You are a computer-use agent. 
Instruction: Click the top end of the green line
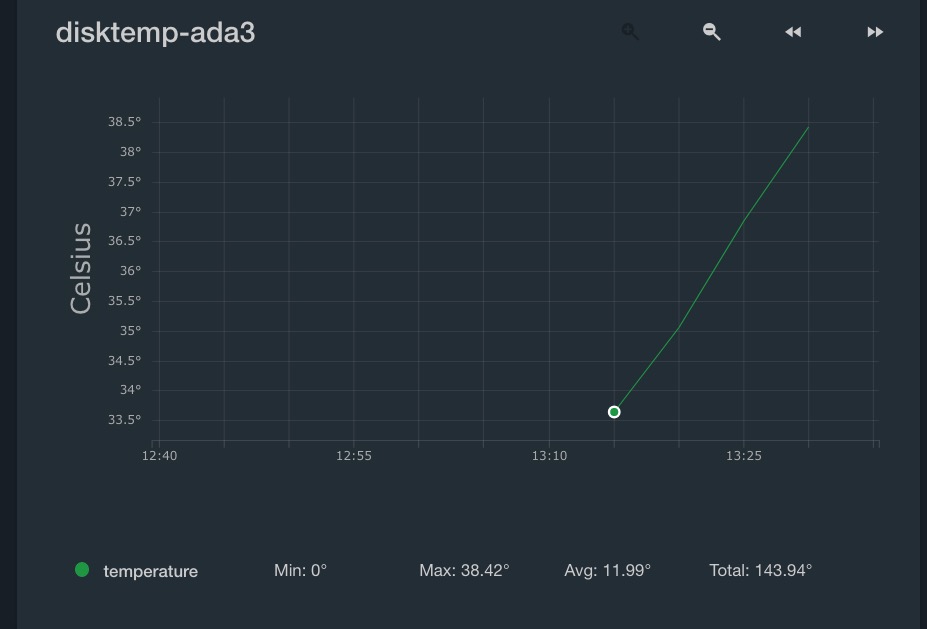[x=808, y=127]
